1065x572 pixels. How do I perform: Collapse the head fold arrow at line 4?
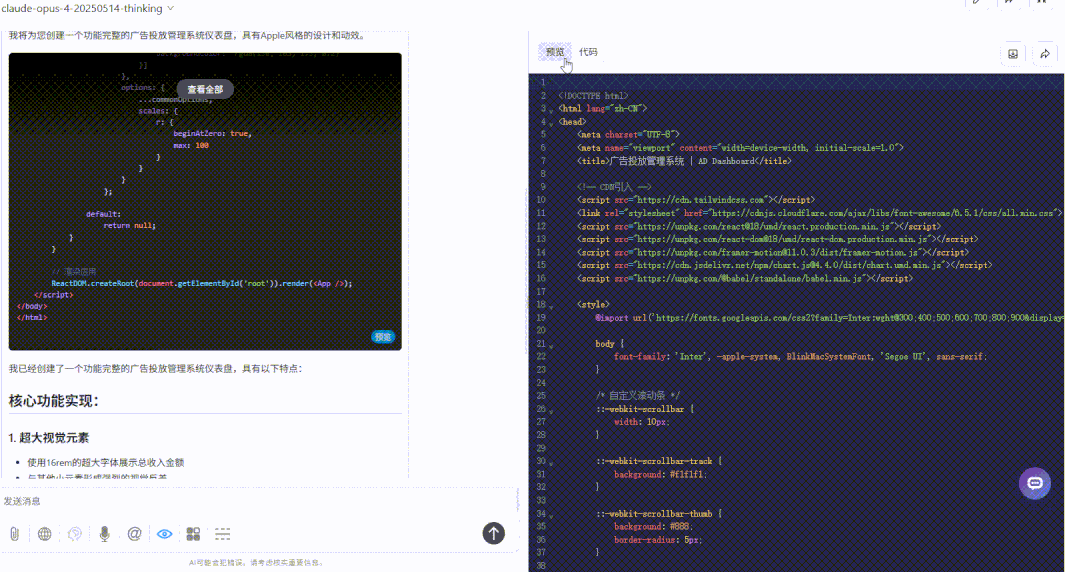coord(551,124)
